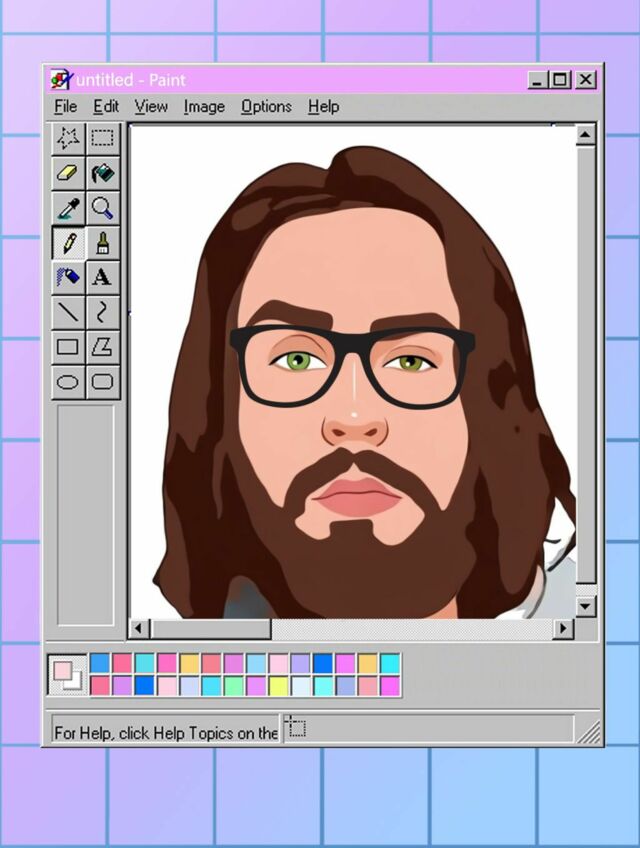
Task: Pick the Eraser tool
Action: tap(68, 173)
